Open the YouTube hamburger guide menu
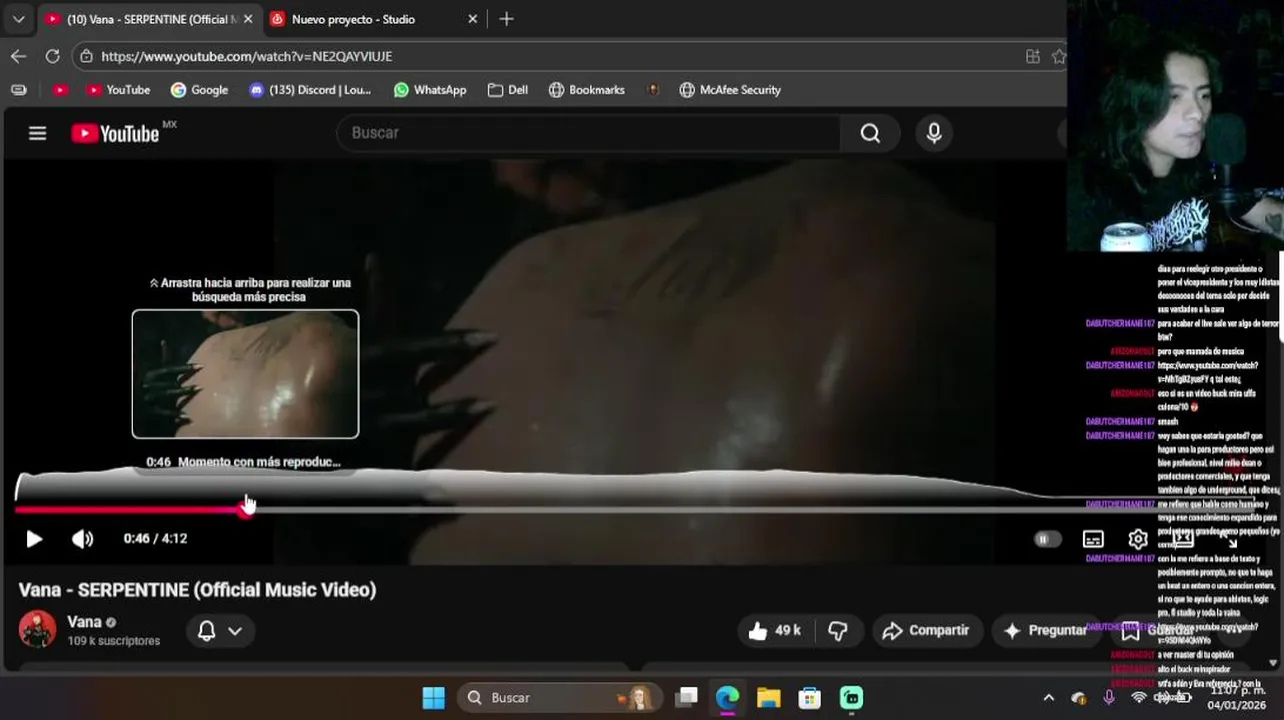The image size is (1284, 720). coord(37,133)
